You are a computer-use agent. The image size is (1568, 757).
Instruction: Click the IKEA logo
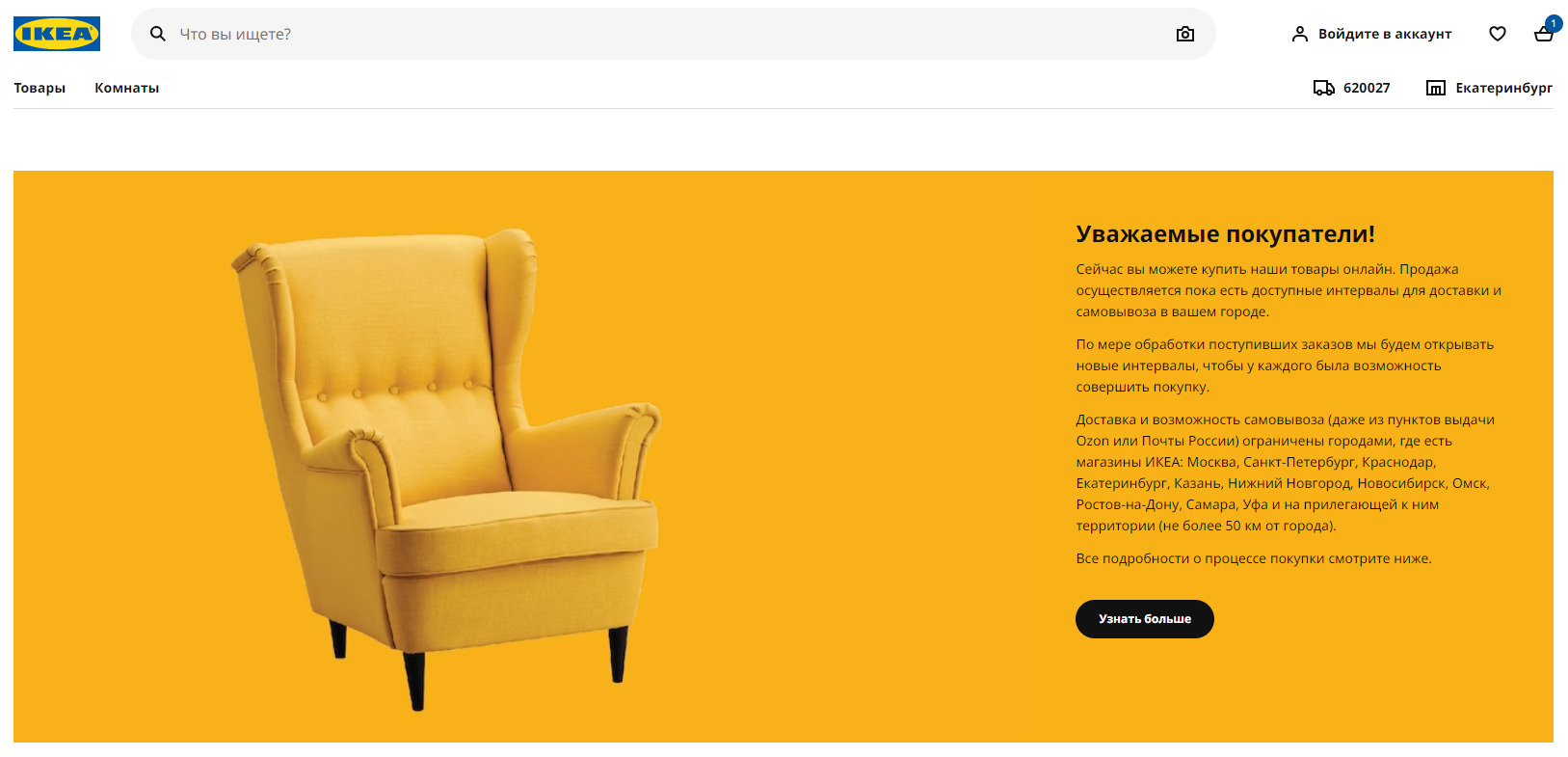tap(57, 34)
